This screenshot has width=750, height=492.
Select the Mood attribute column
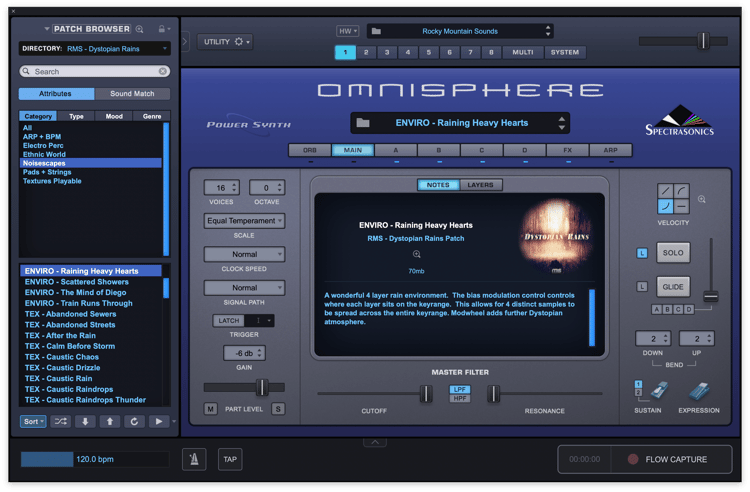coord(114,116)
